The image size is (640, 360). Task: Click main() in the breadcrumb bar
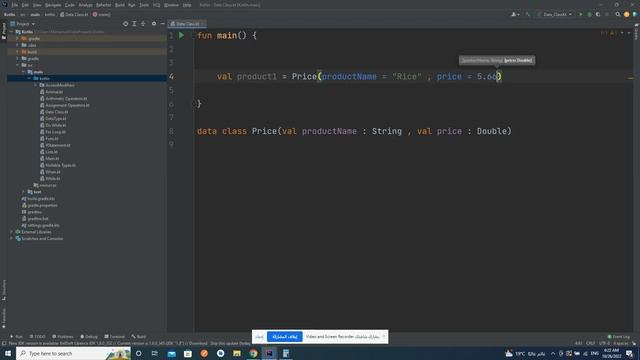pyautogui.click(x=102, y=14)
